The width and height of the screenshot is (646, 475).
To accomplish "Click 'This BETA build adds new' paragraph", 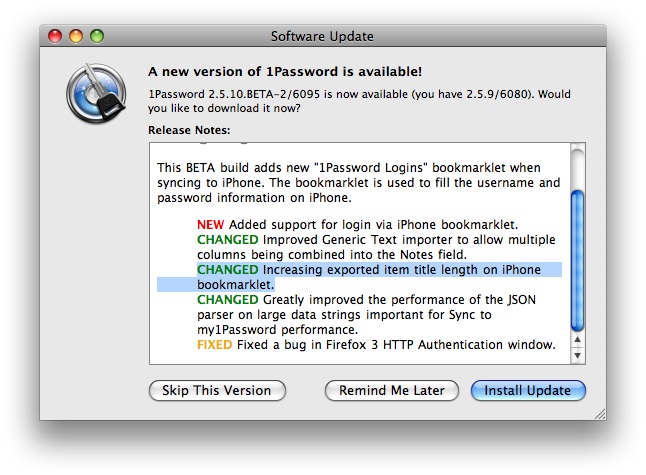I will [358, 183].
